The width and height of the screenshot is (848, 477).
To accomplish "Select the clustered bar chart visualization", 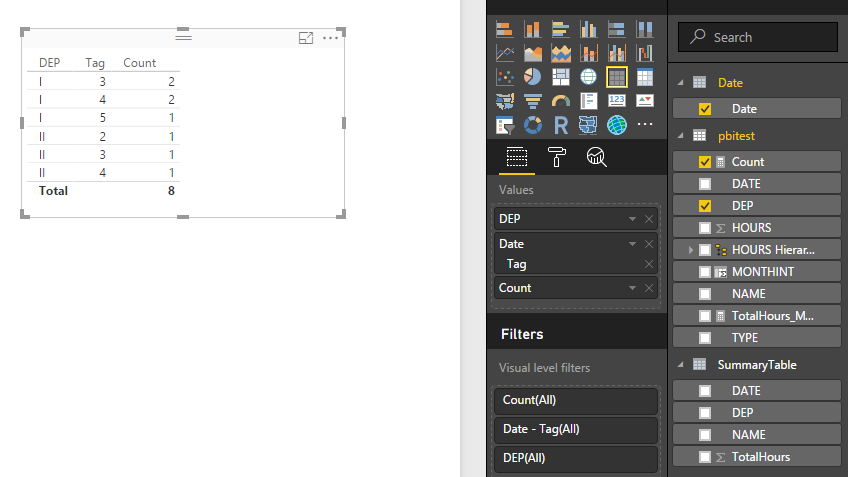I will (561, 29).
